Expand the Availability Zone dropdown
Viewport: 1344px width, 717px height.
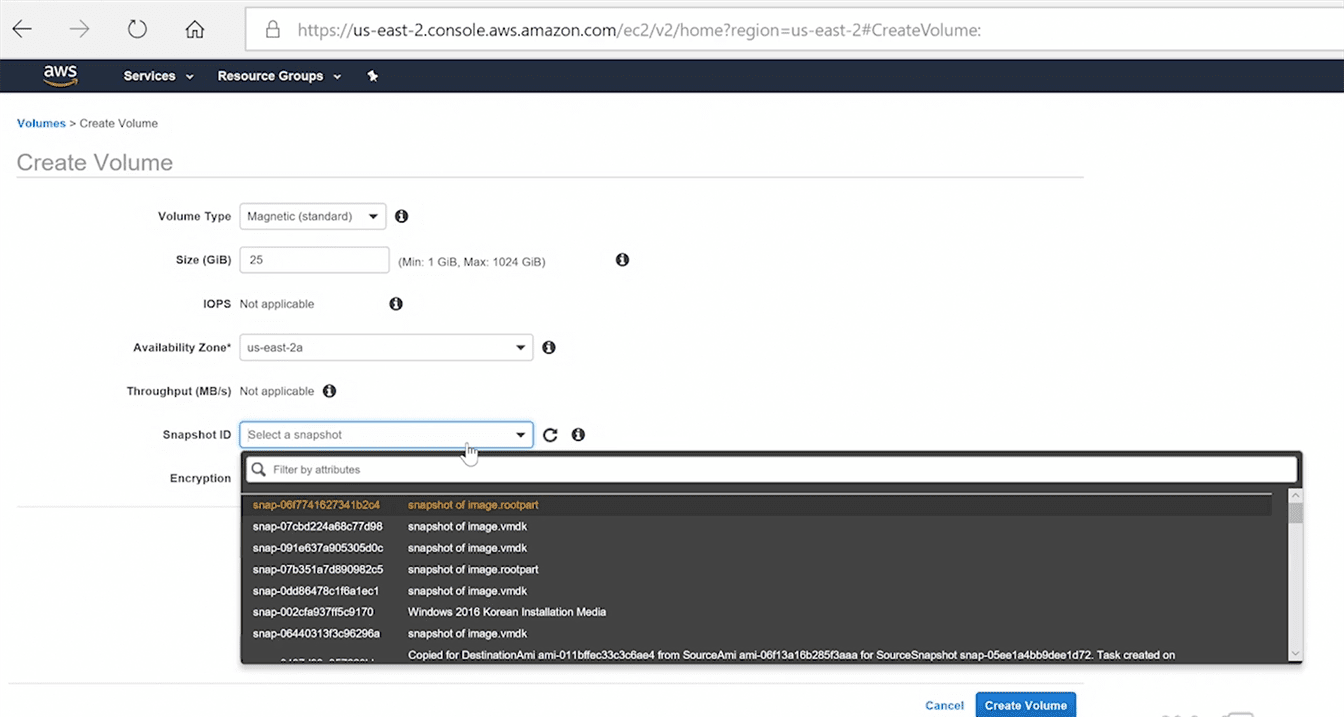(x=386, y=348)
